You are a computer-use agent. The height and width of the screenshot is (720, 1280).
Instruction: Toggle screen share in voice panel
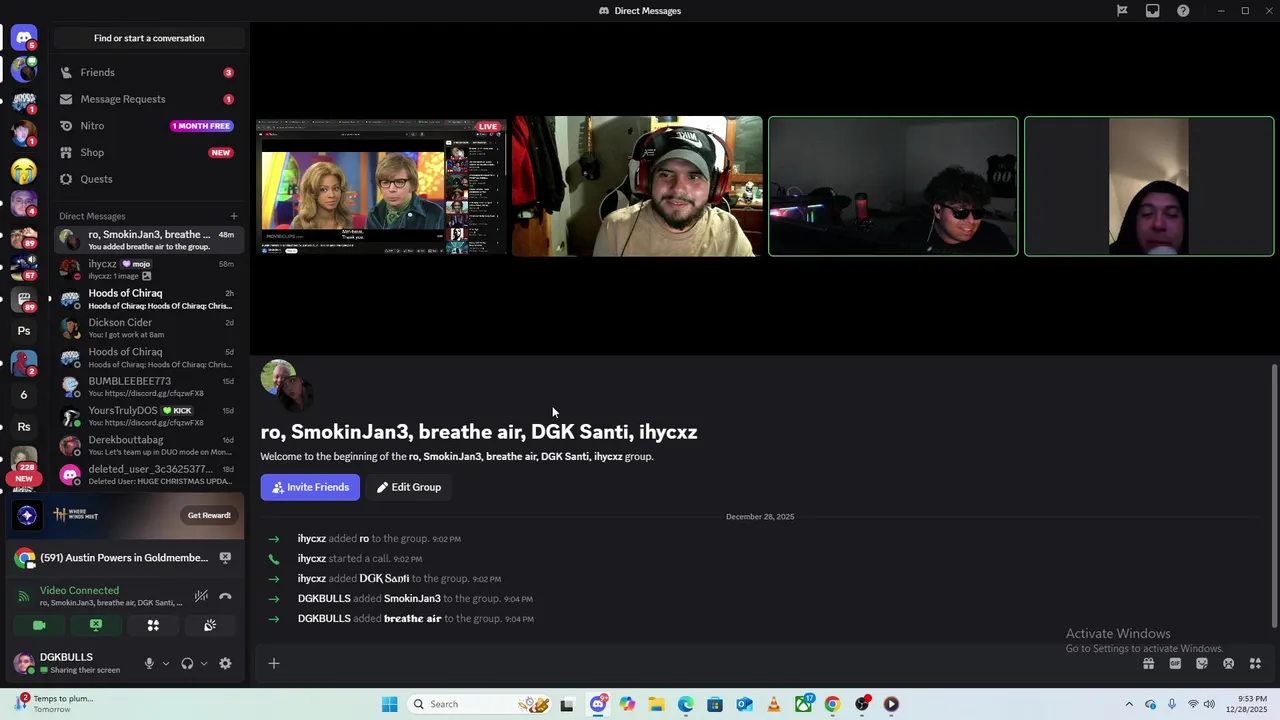coord(96,625)
